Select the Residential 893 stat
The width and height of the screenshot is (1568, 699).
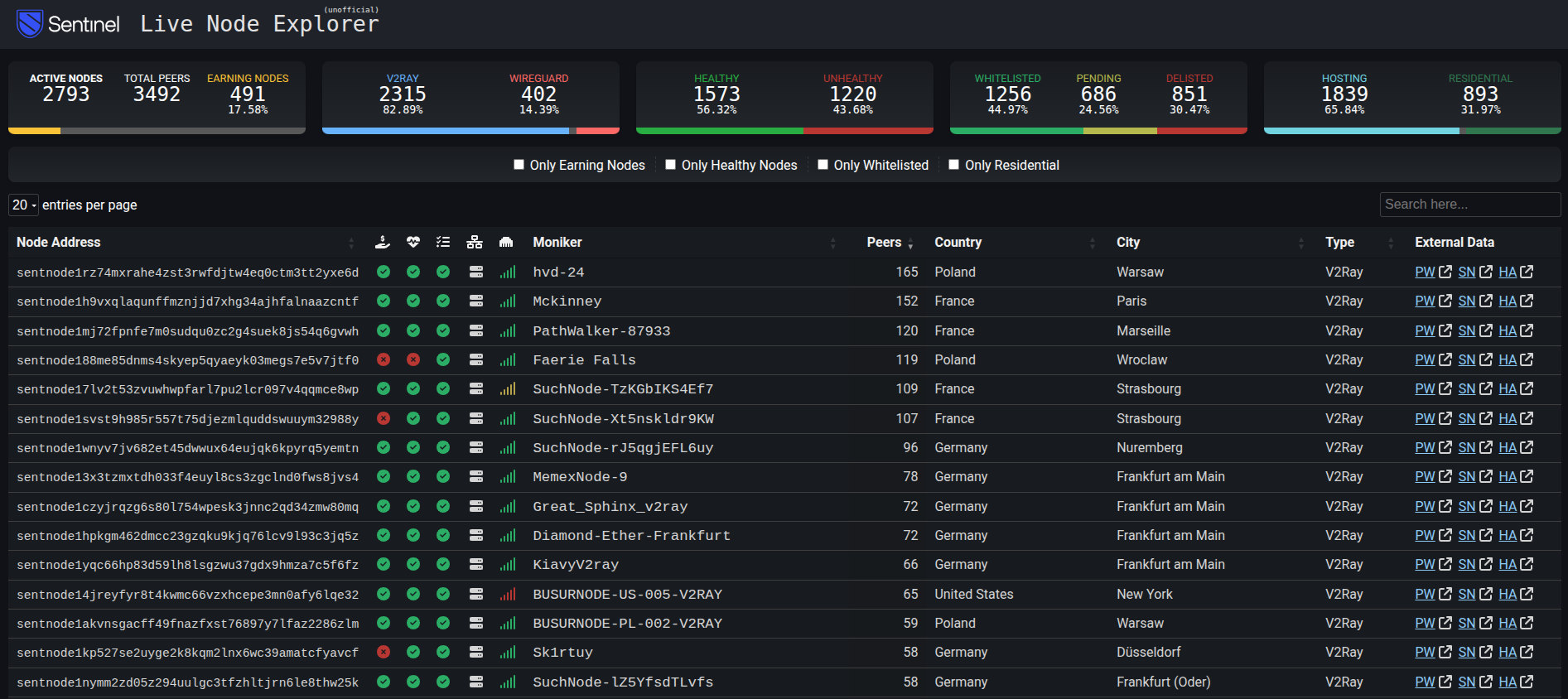tap(1480, 94)
